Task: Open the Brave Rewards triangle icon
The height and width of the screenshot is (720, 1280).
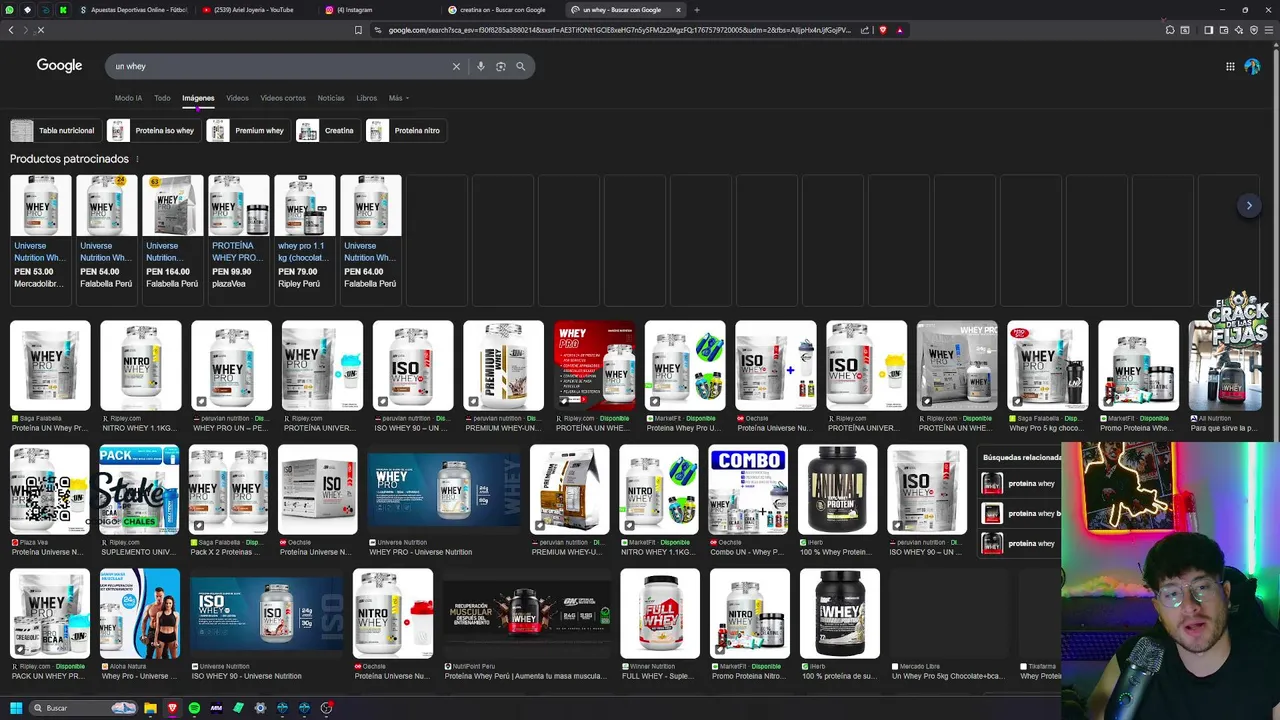Action: (899, 30)
